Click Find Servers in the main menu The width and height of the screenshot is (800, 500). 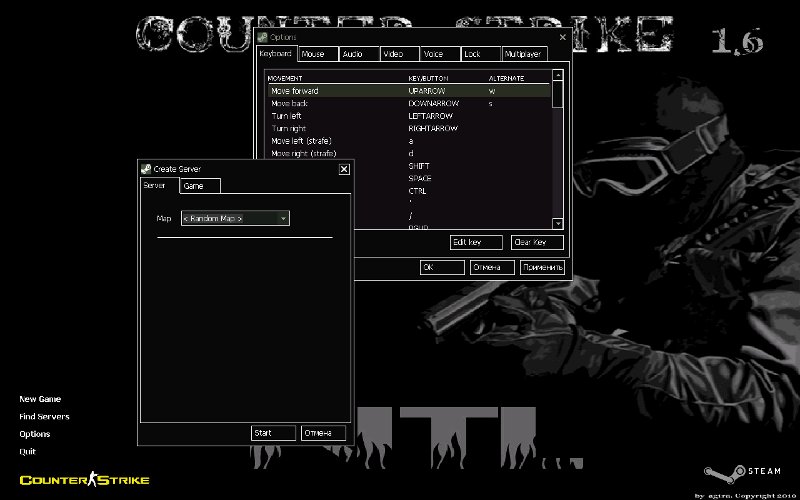[44, 416]
